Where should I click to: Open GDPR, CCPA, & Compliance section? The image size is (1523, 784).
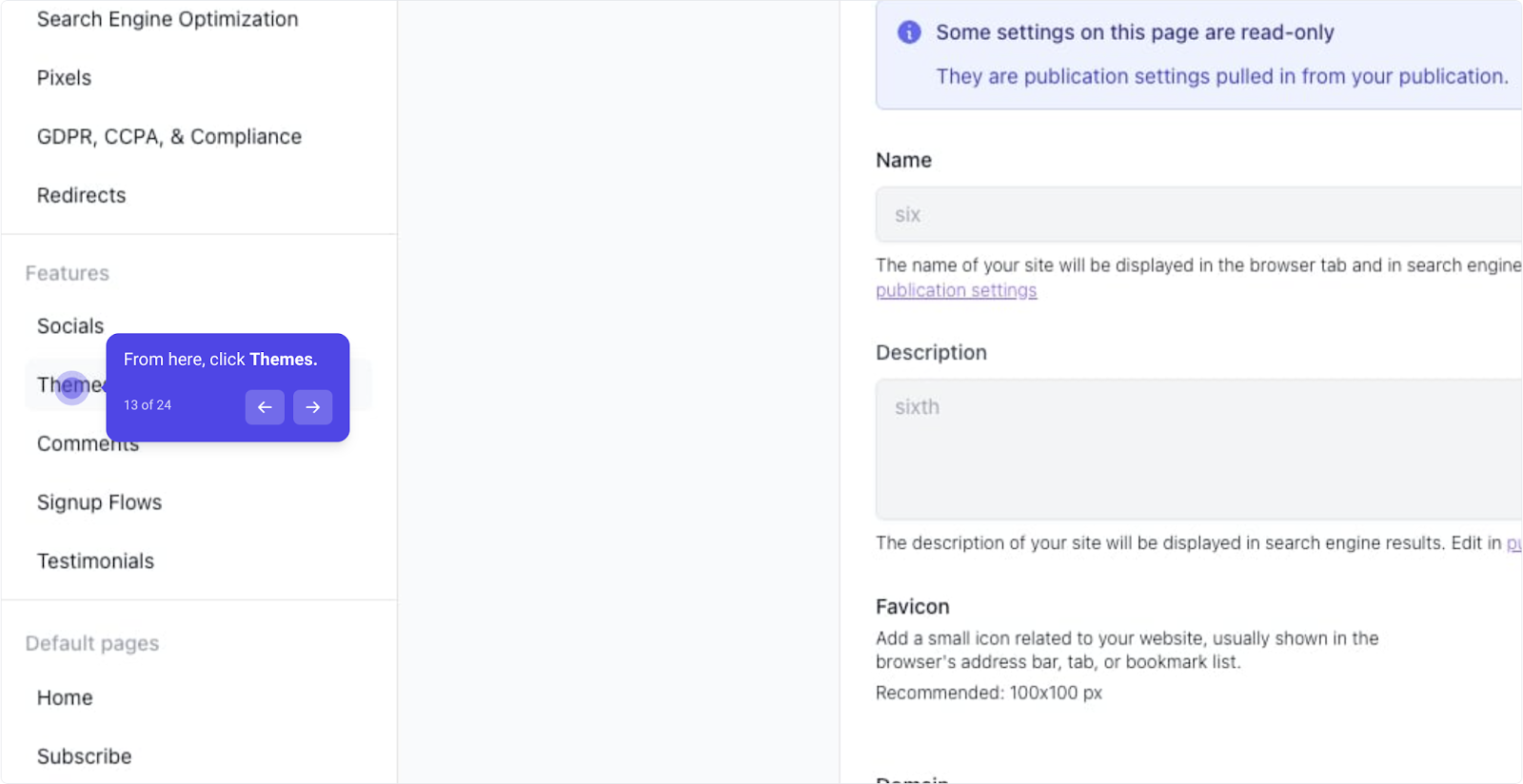[x=169, y=137]
